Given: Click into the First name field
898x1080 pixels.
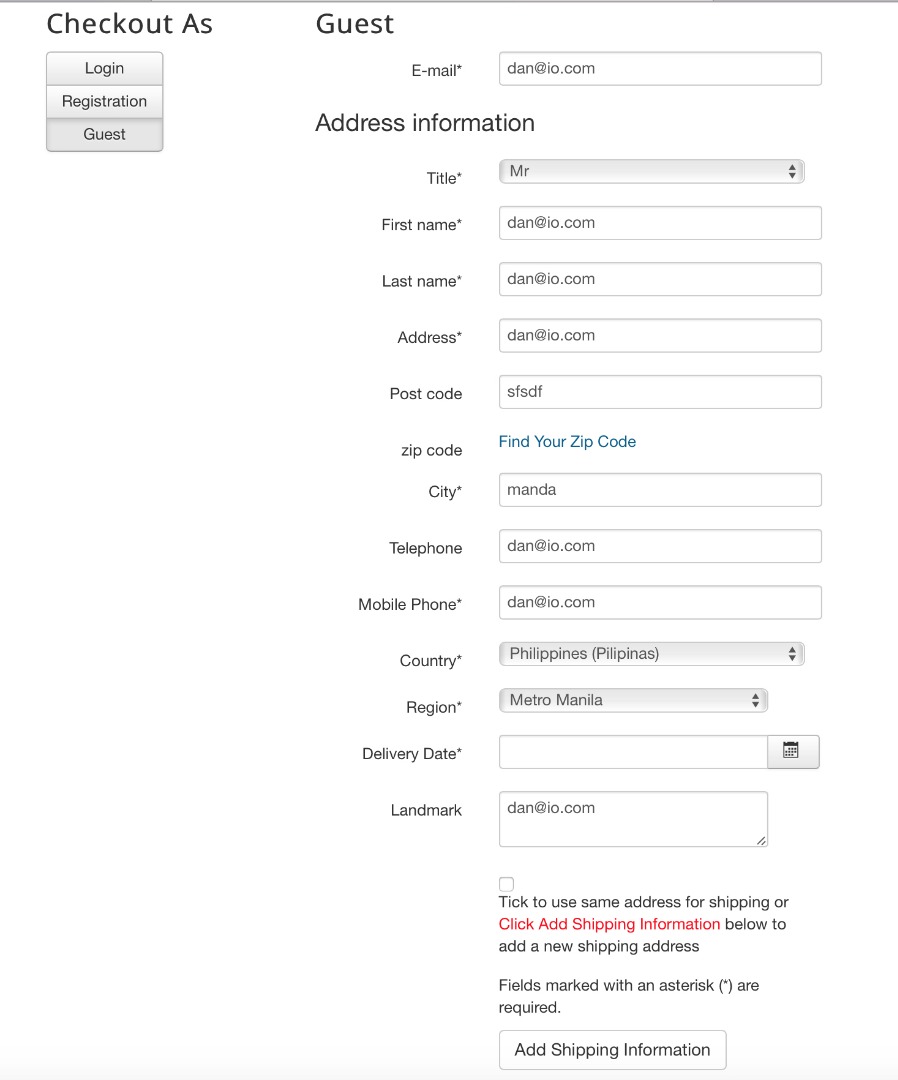Looking at the screenshot, I should point(660,223).
